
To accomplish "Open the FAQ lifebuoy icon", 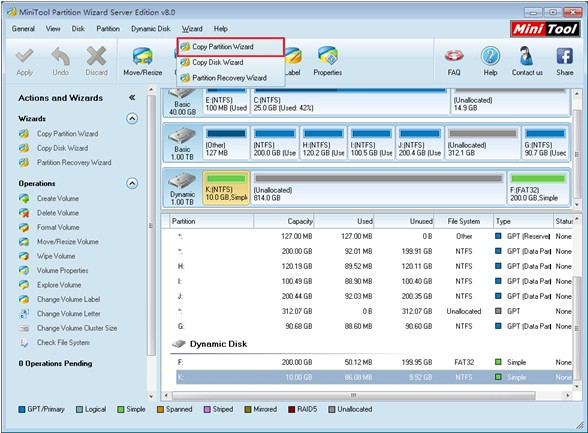I will (x=454, y=56).
